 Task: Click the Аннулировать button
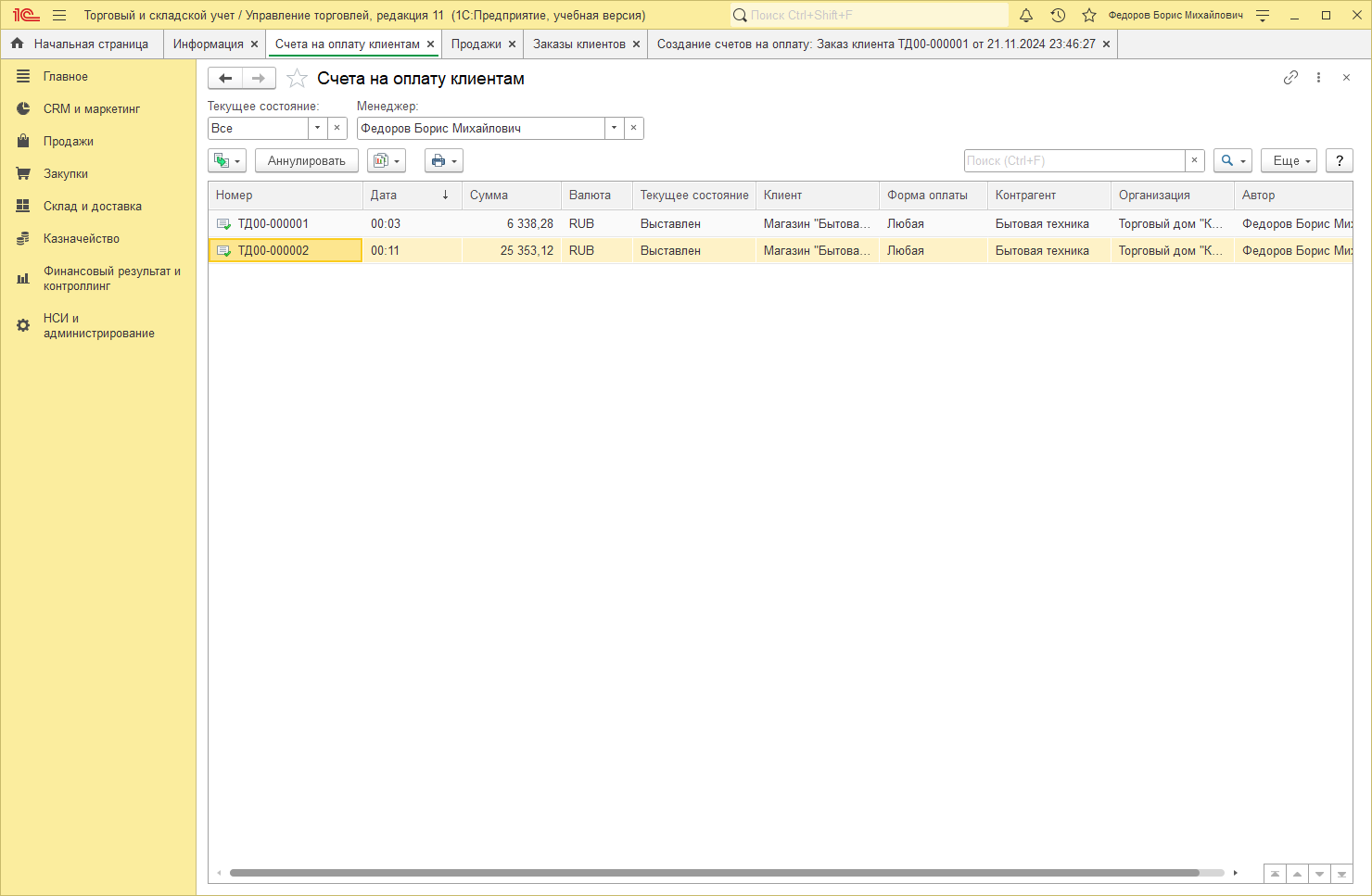click(x=307, y=160)
